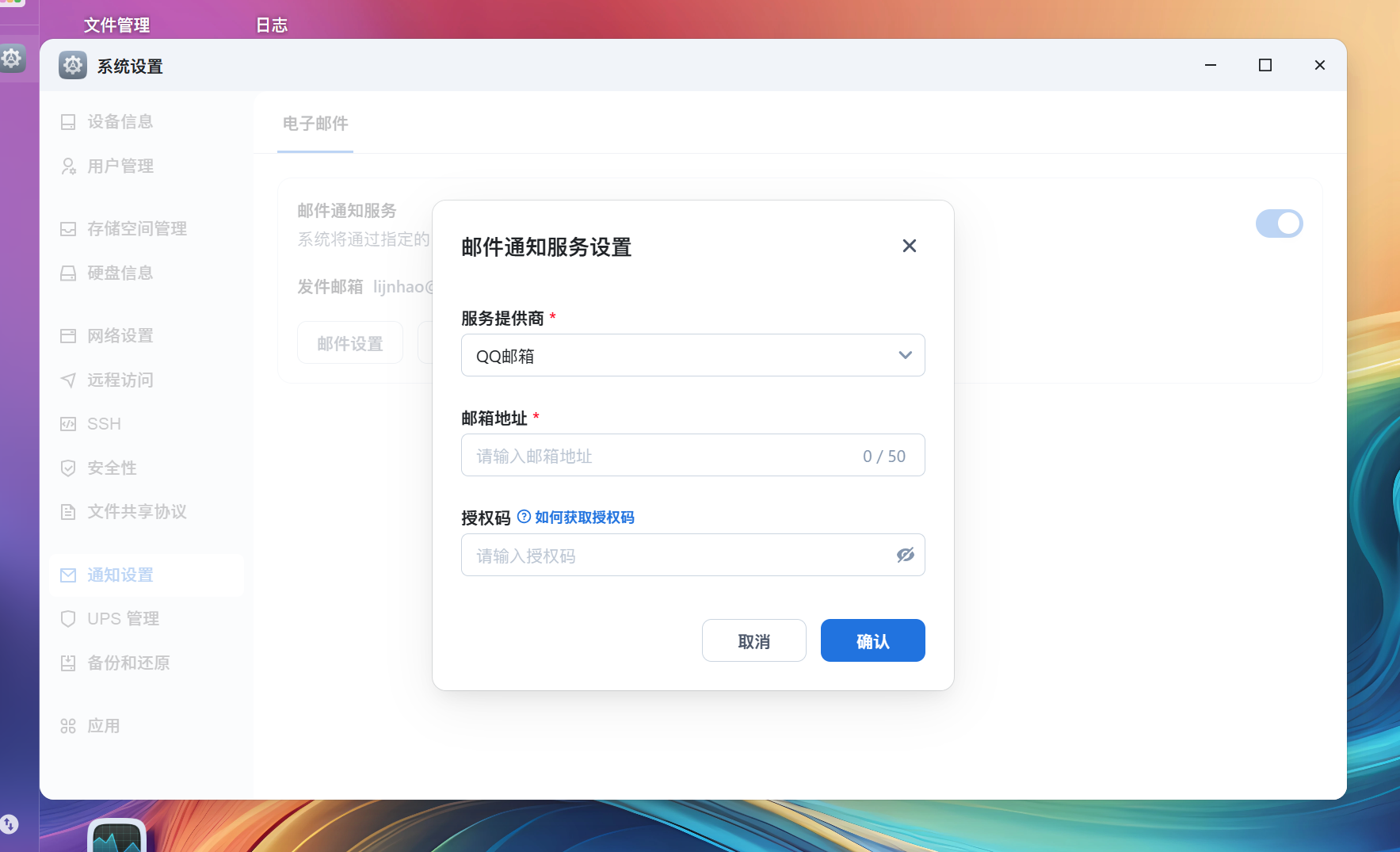Image resolution: width=1400 pixels, height=852 pixels.
Task: Click the UPS 管理 shield icon
Action: [70, 618]
